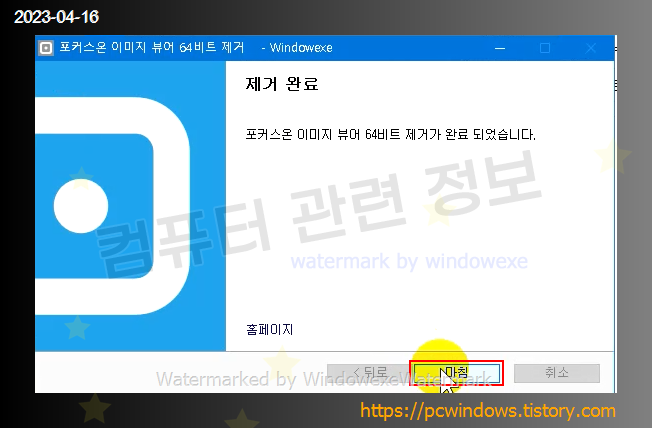Click the 마침 (Finish) button
Viewport: 652px width, 428px height.
tap(457, 373)
